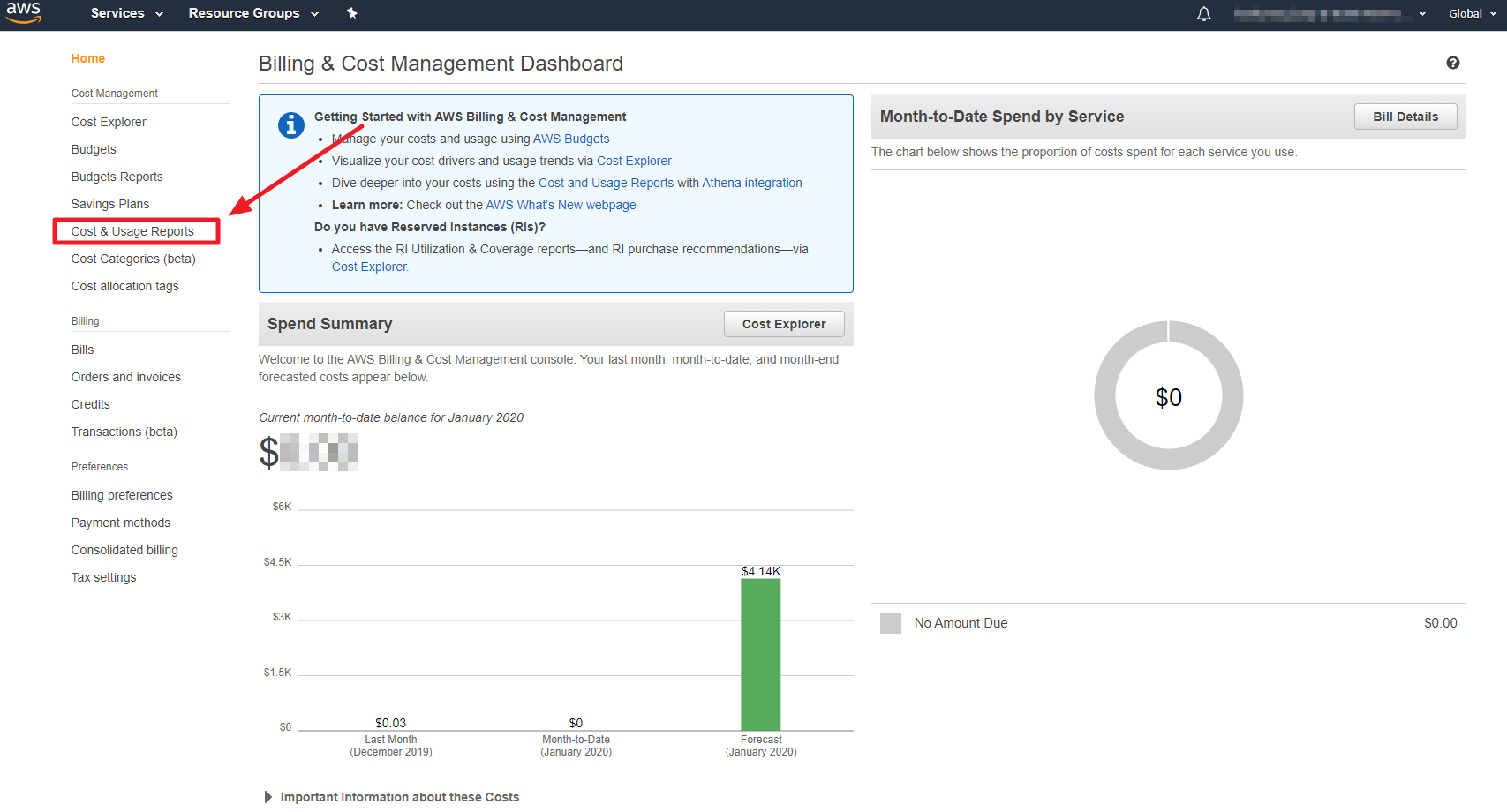Select Cost & Usage Reports in sidebar
Screen dimensions: 1507x812
pos(132,231)
